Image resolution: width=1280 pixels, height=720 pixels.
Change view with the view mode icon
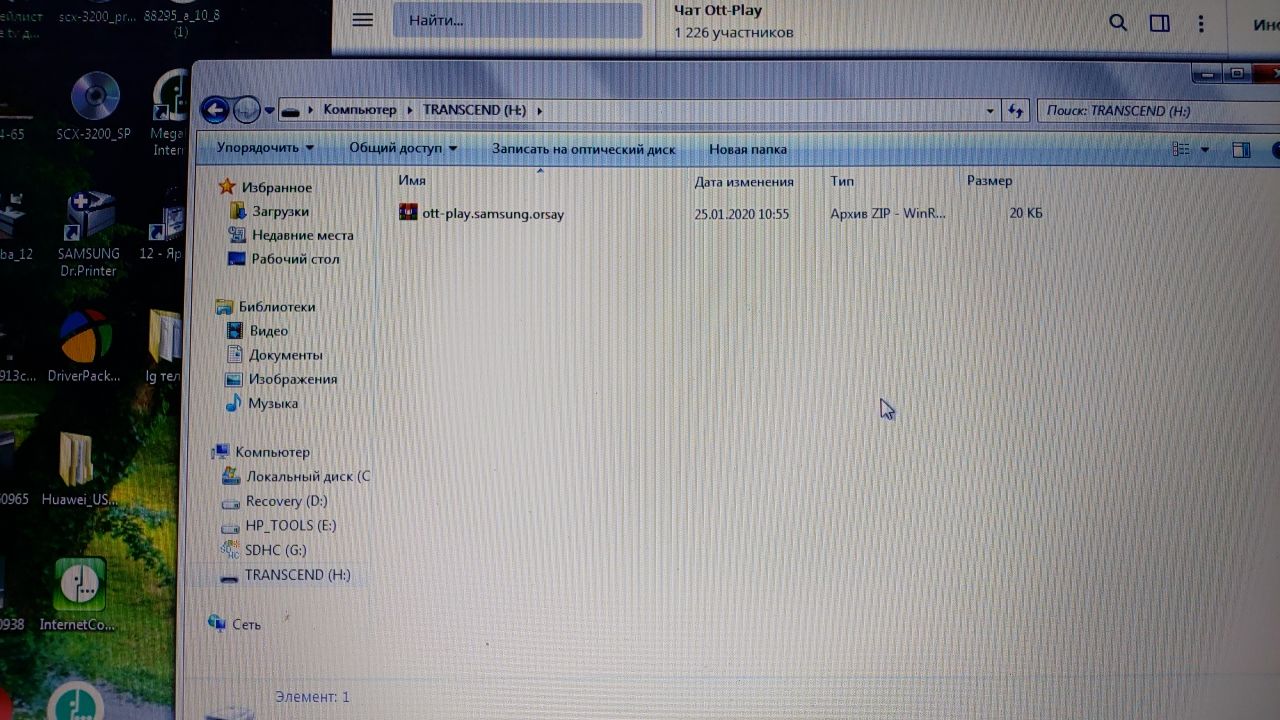[1181, 149]
